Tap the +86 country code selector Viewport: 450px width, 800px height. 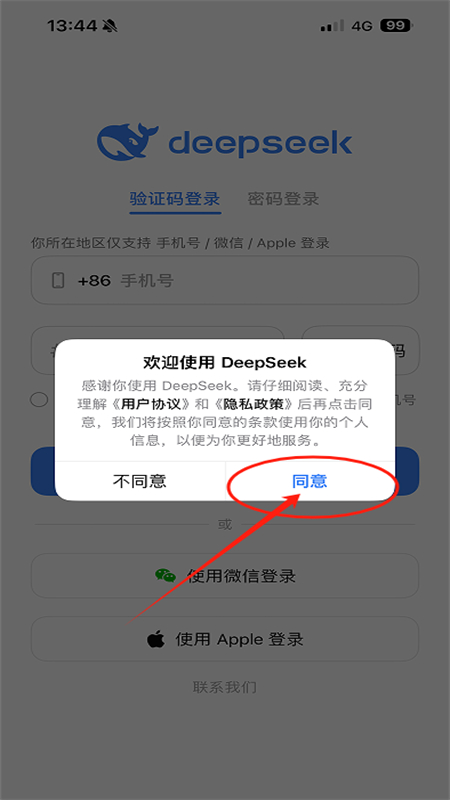[94, 281]
